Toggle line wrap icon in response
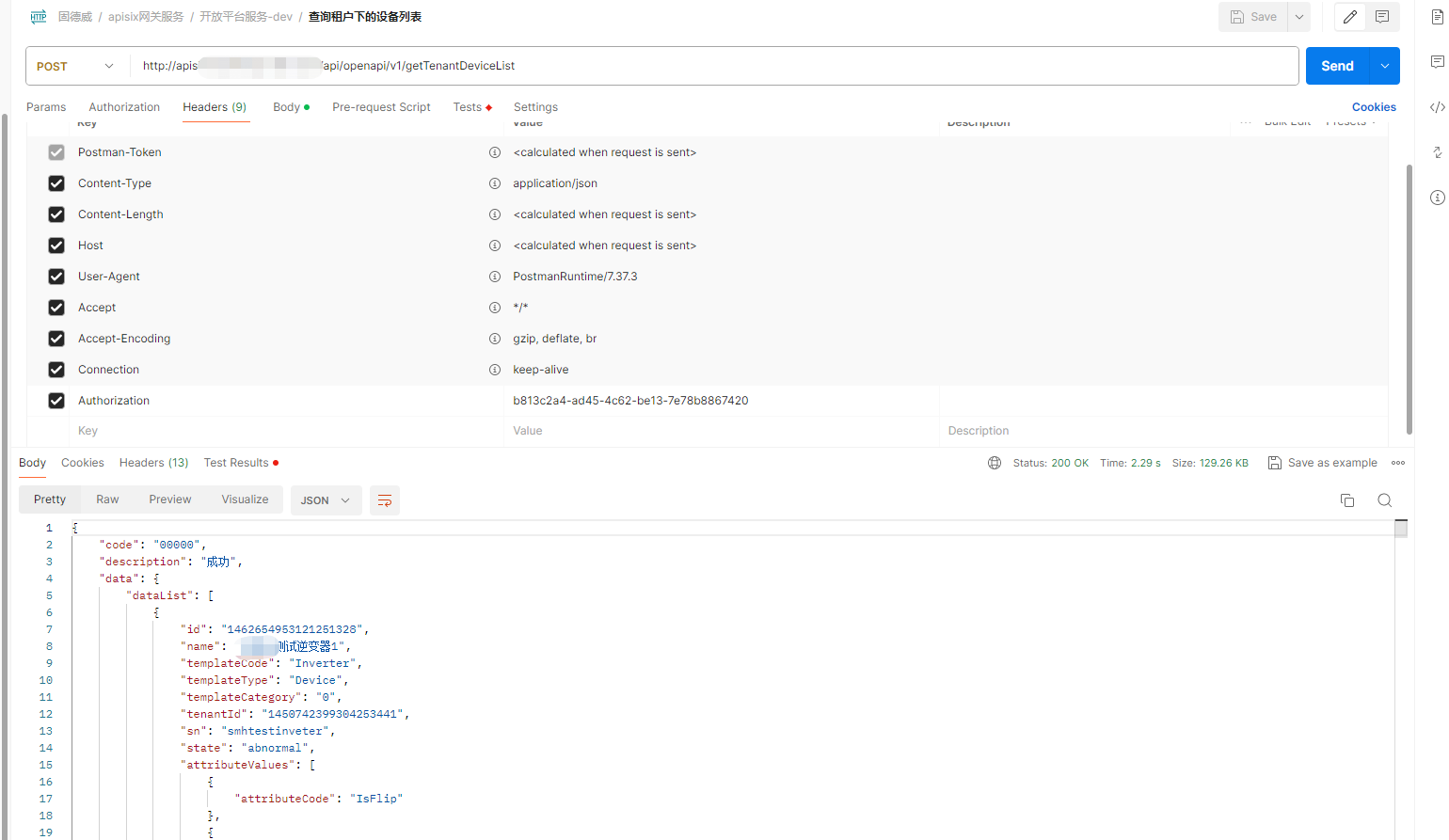Image resolution: width=1449 pixels, height=840 pixels. point(385,500)
